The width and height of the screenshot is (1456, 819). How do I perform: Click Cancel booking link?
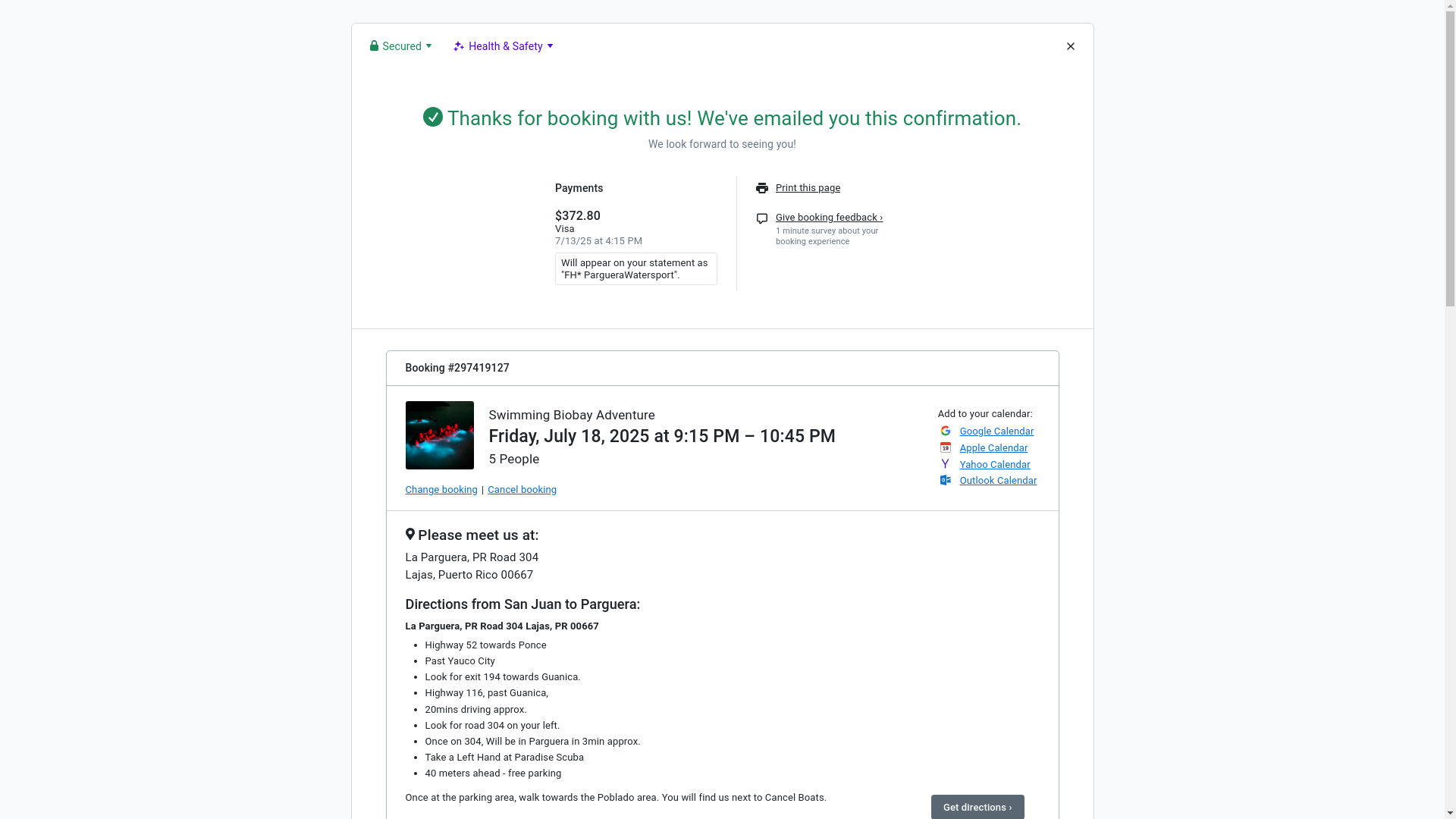point(522,490)
